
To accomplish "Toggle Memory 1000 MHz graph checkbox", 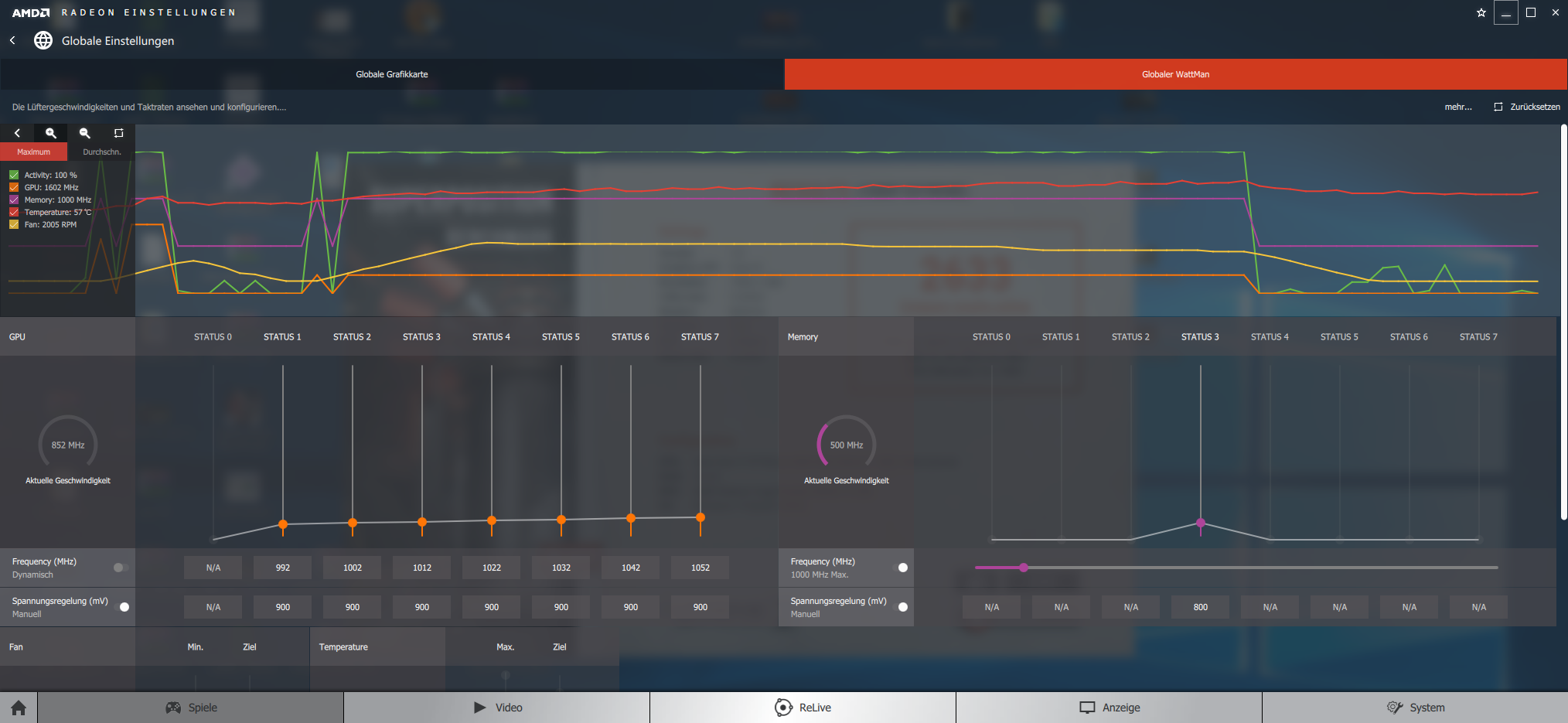I will (x=14, y=200).
